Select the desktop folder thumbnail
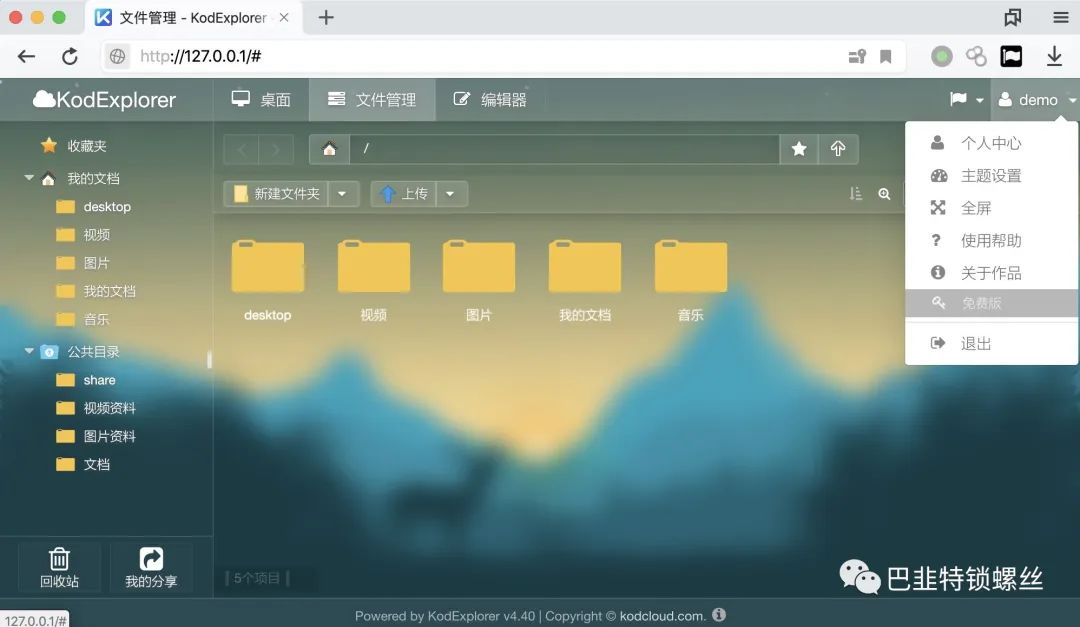 point(268,281)
